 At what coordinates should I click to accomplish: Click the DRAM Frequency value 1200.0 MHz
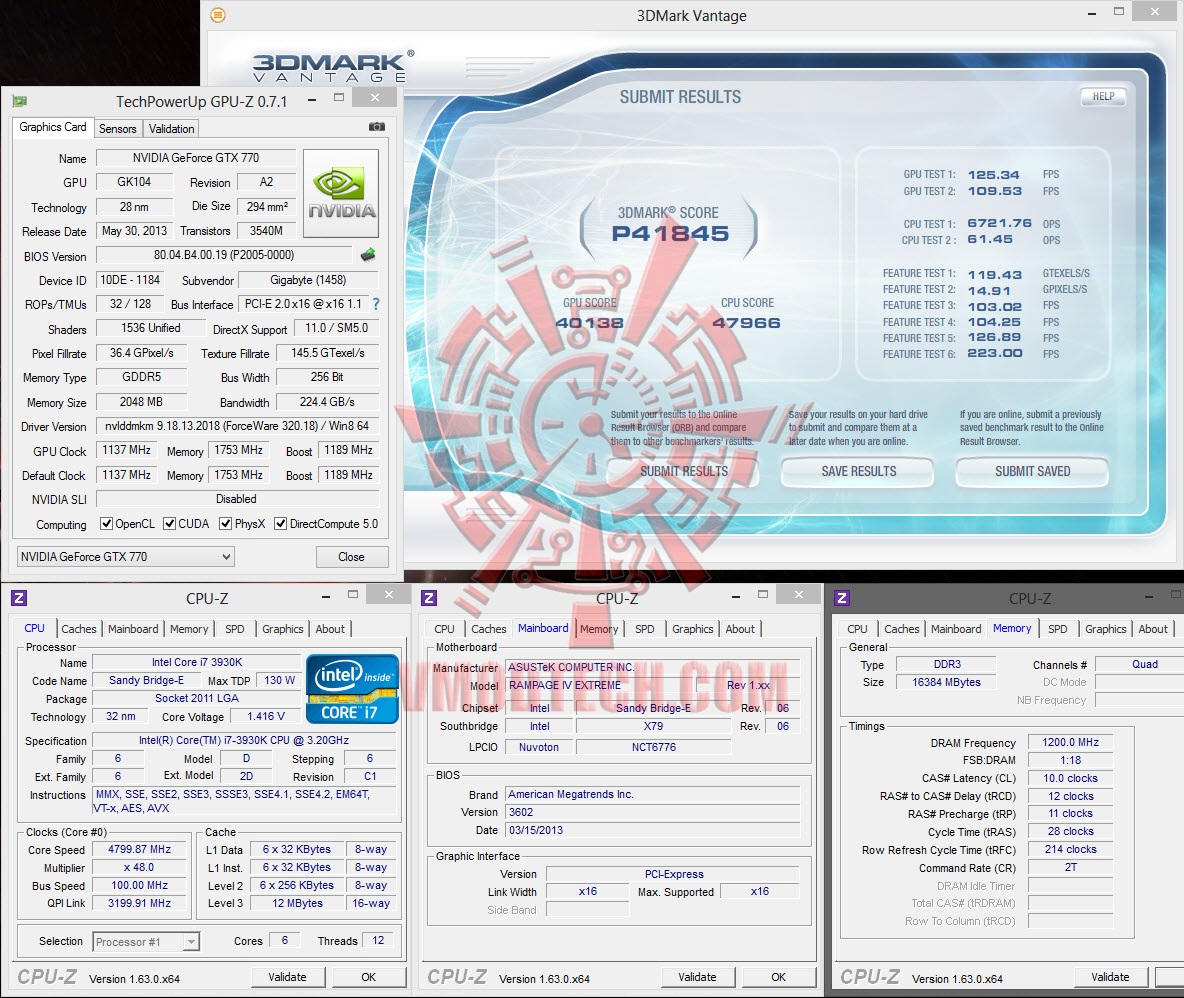click(x=1070, y=742)
